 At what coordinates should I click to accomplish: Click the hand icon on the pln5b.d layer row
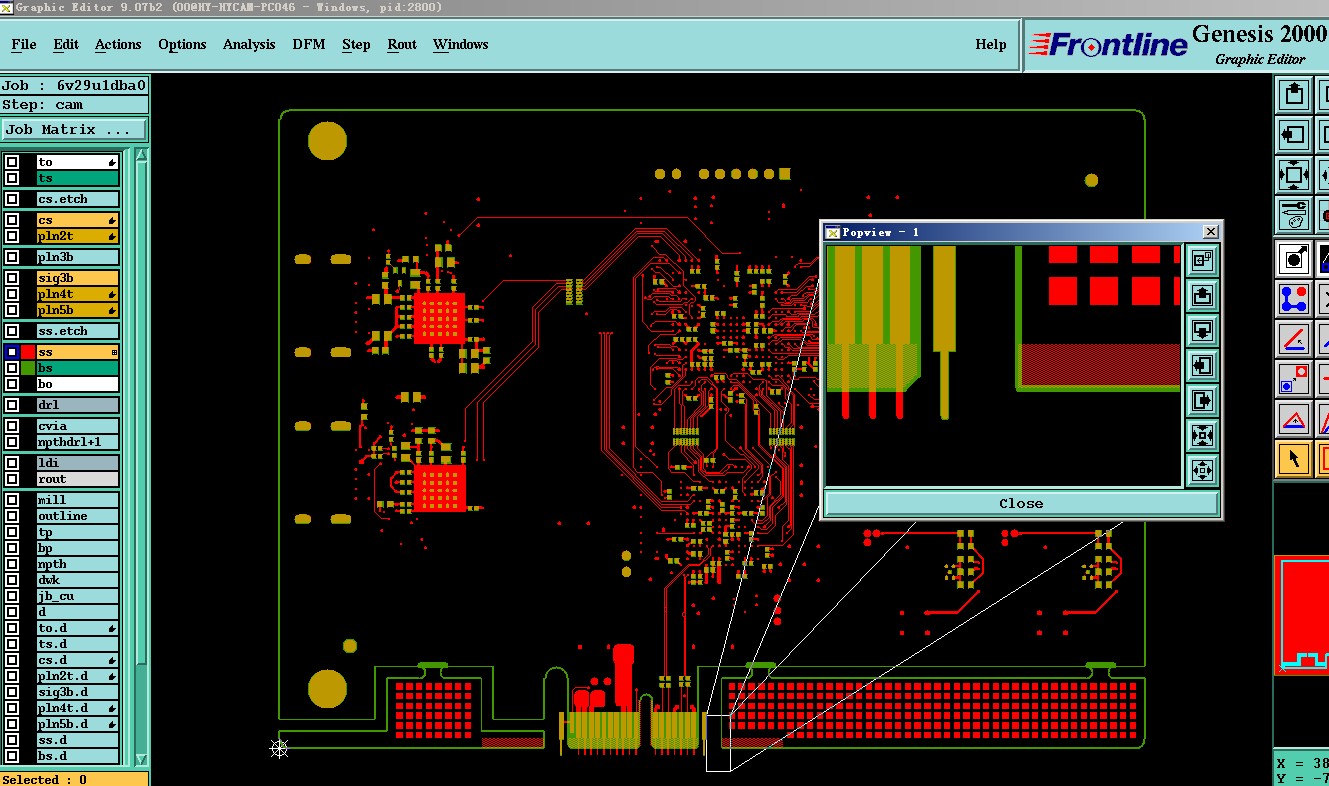click(113, 724)
